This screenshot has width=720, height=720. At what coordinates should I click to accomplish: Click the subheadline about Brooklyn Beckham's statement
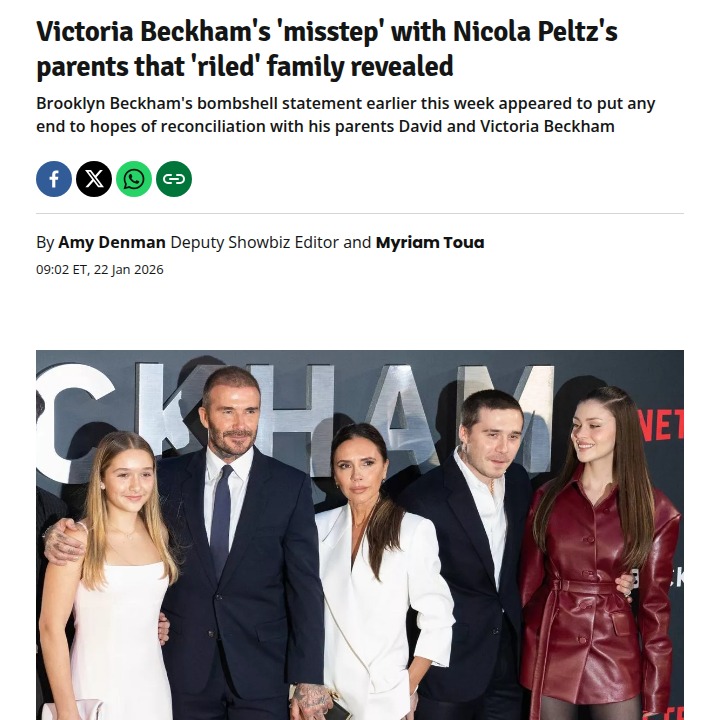pyautogui.click(x=345, y=115)
